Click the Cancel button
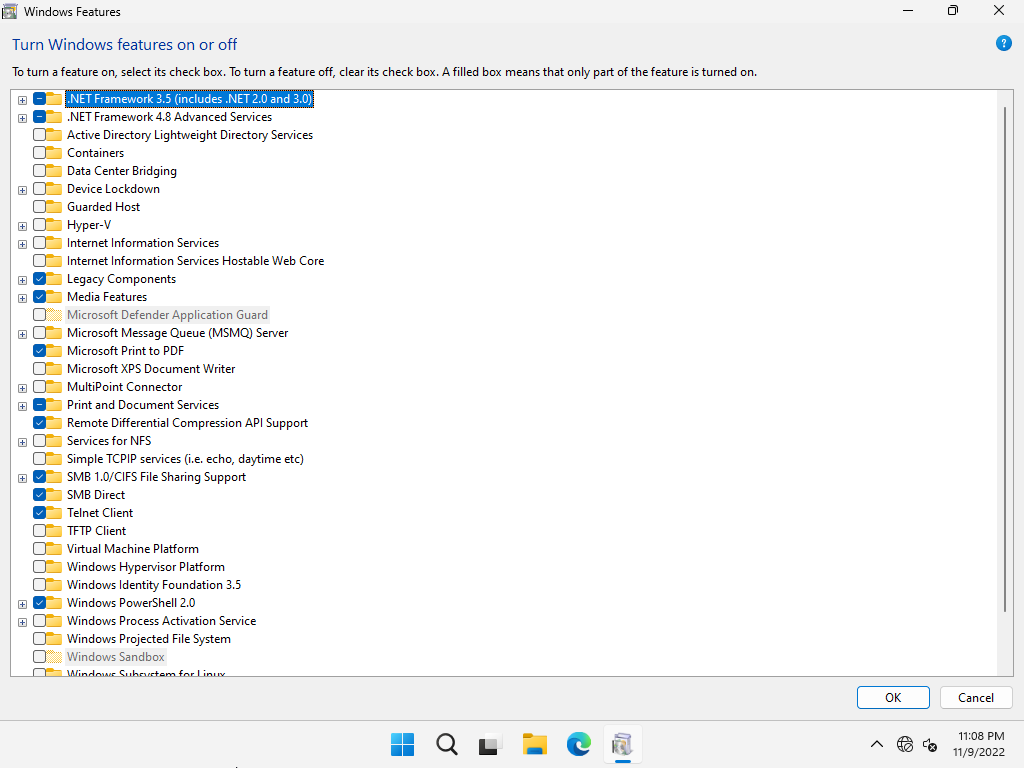 [x=975, y=697]
